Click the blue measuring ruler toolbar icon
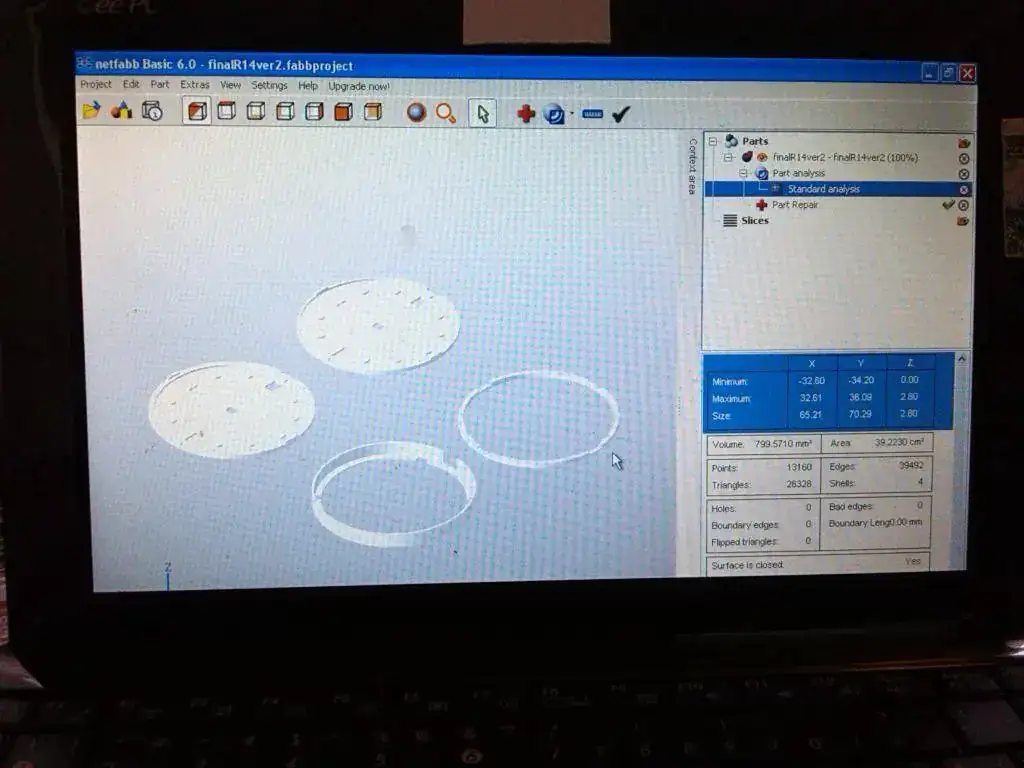 tap(593, 115)
